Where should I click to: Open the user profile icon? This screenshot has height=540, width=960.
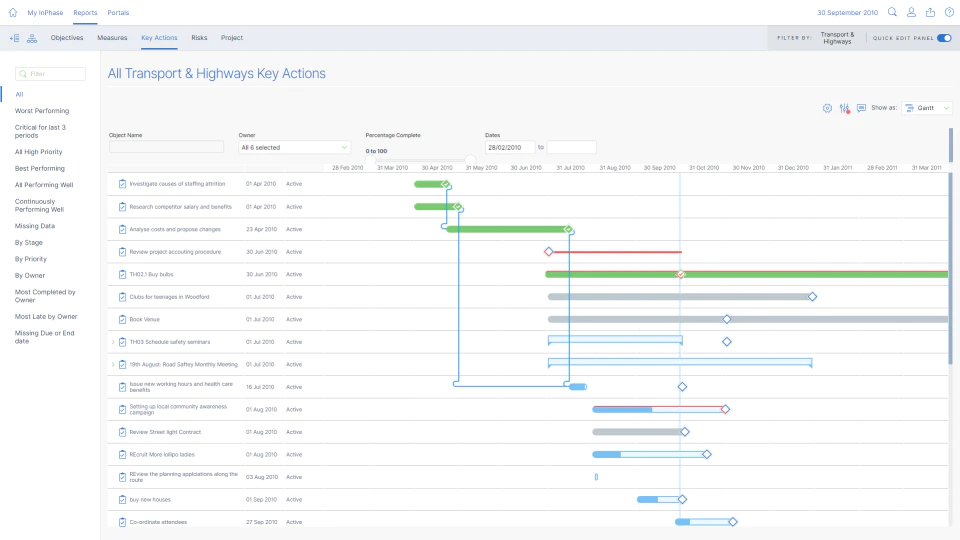(x=911, y=12)
